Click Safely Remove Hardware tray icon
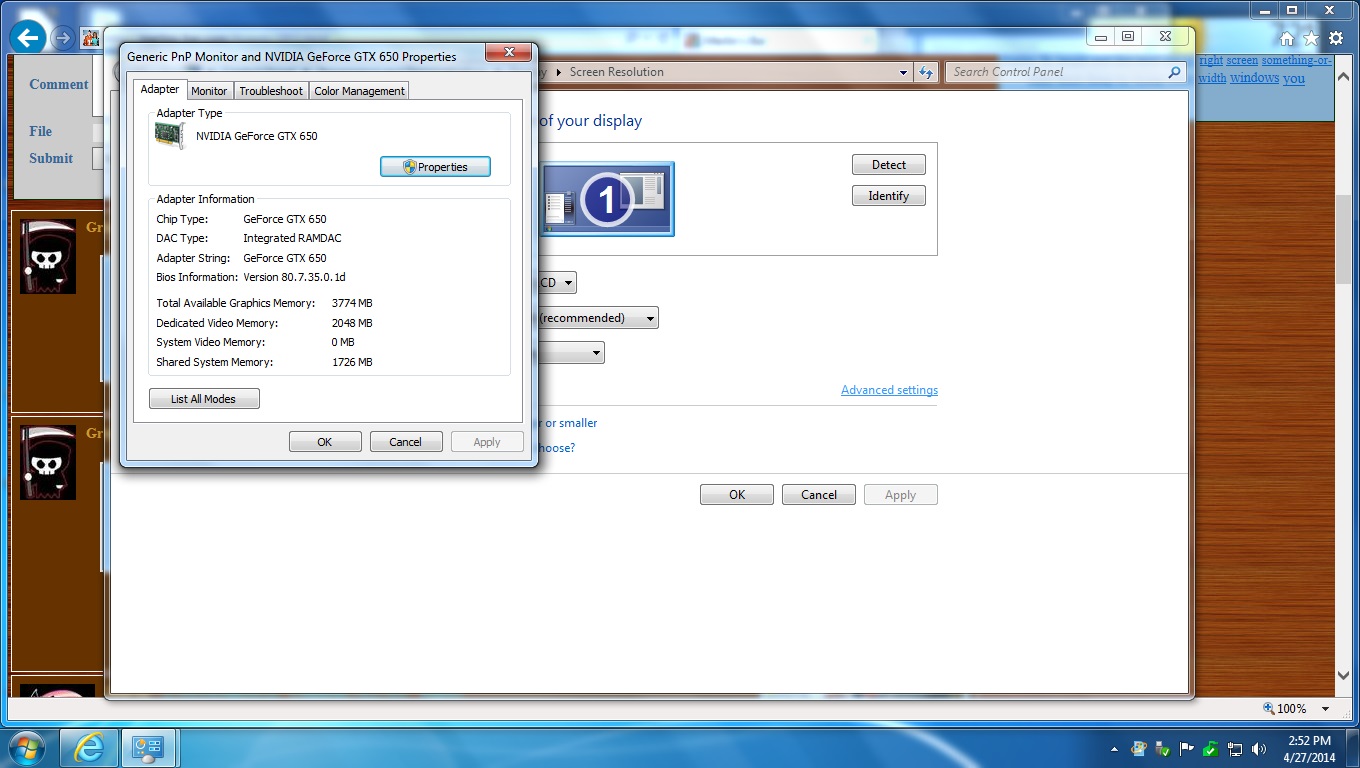The height and width of the screenshot is (768, 1360). pyautogui.click(x=1163, y=748)
